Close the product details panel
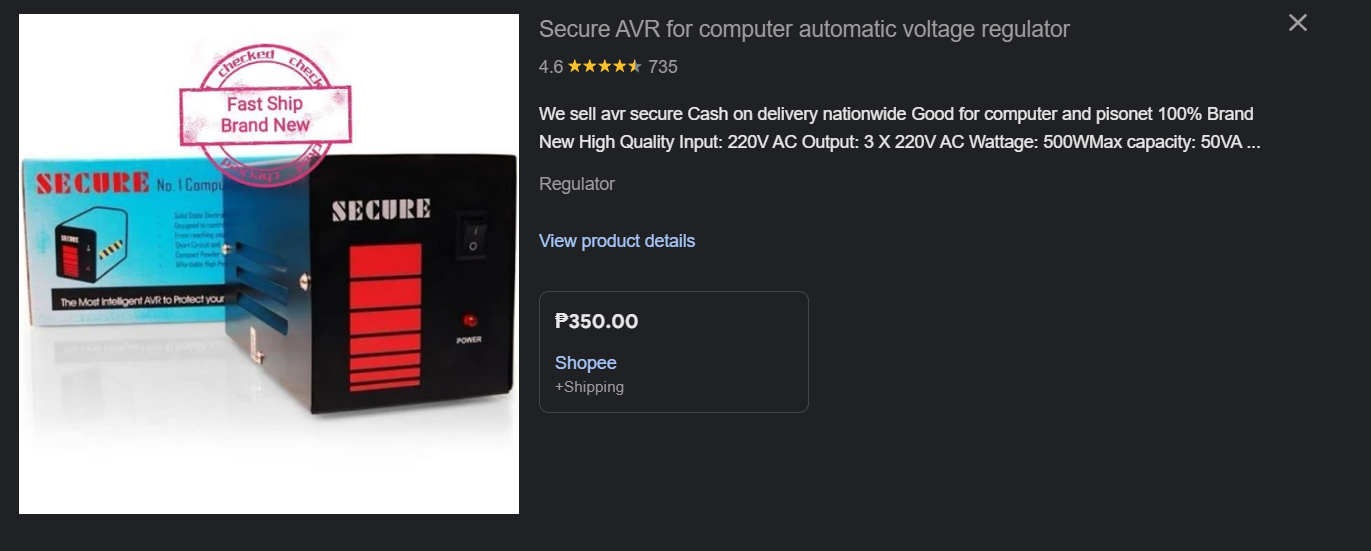This screenshot has width=1371, height=551. [x=1297, y=23]
